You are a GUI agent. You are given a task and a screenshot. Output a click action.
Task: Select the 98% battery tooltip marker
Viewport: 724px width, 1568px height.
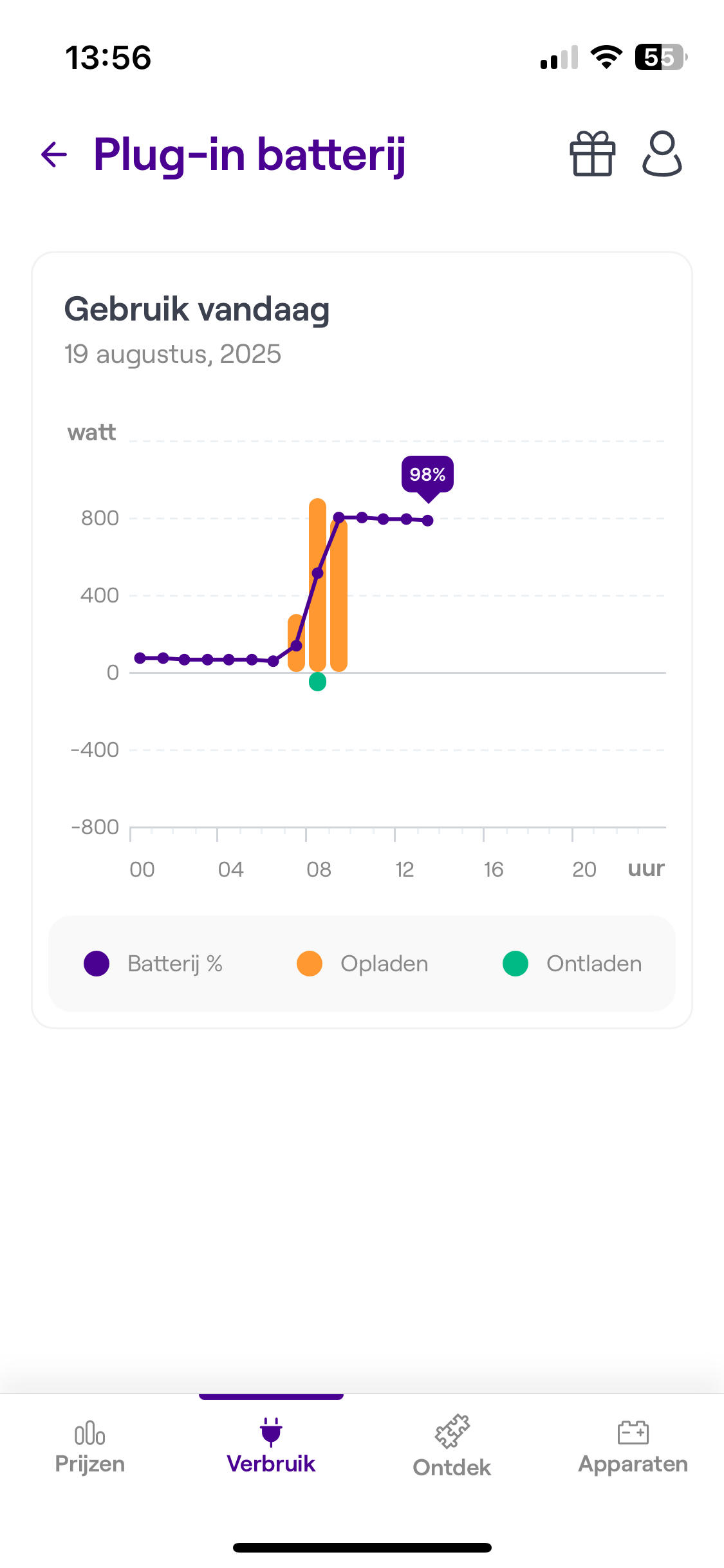pos(427,475)
